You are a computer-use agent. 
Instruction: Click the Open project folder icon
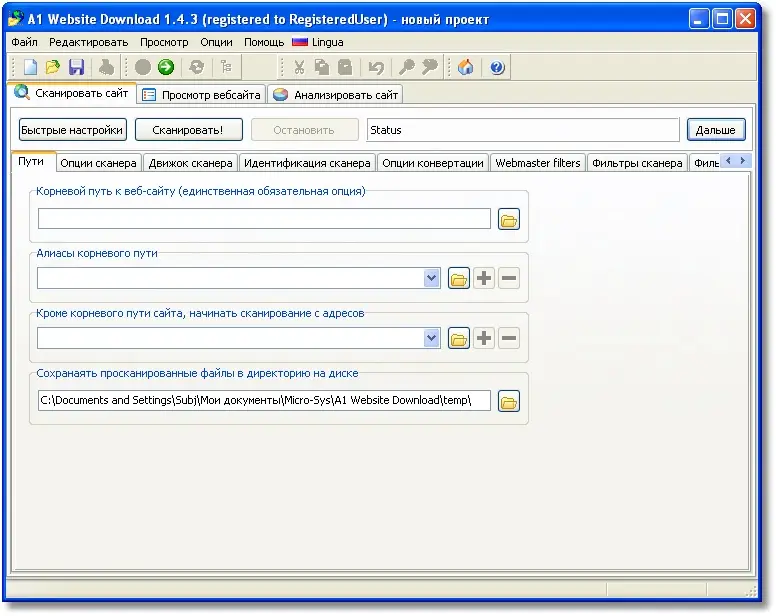pyautogui.click(x=52, y=67)
